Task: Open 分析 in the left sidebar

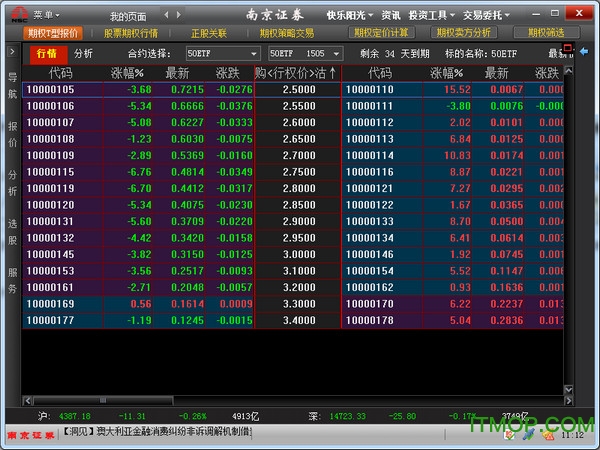Action: pyautogui.click(x=13, y=183)
